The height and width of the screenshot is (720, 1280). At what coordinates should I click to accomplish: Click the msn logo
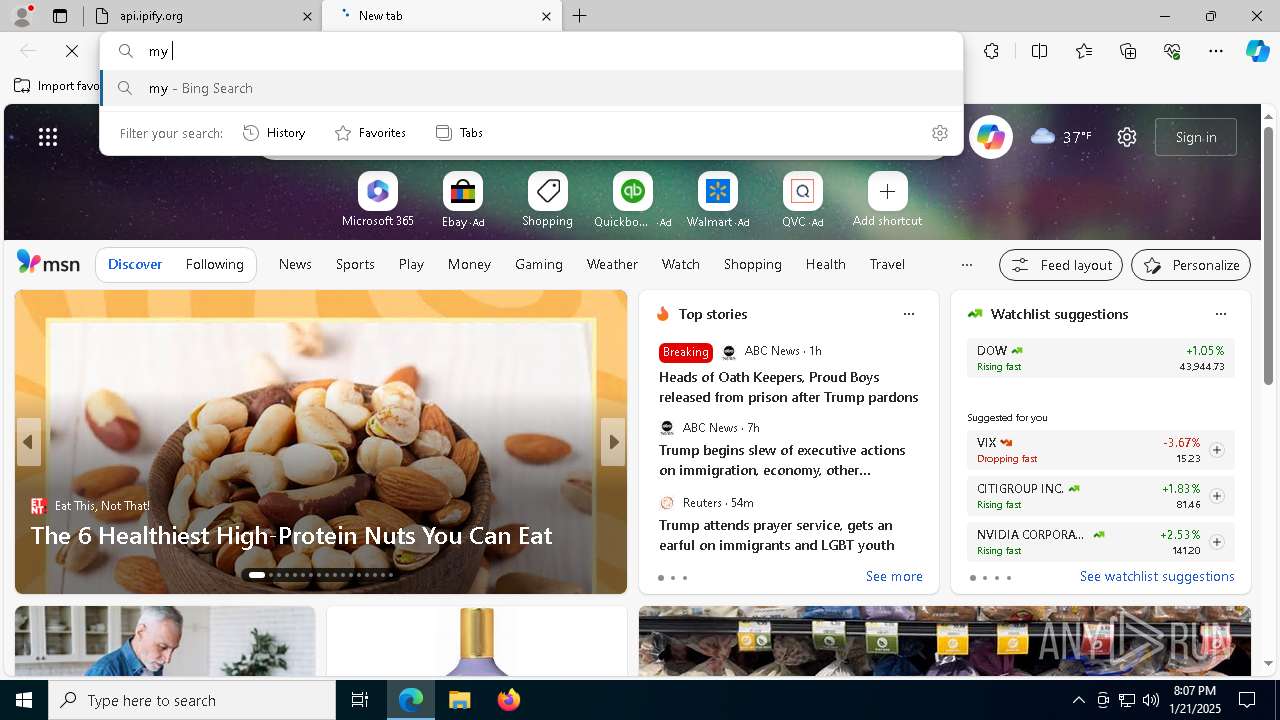click(x=48, y=263)
